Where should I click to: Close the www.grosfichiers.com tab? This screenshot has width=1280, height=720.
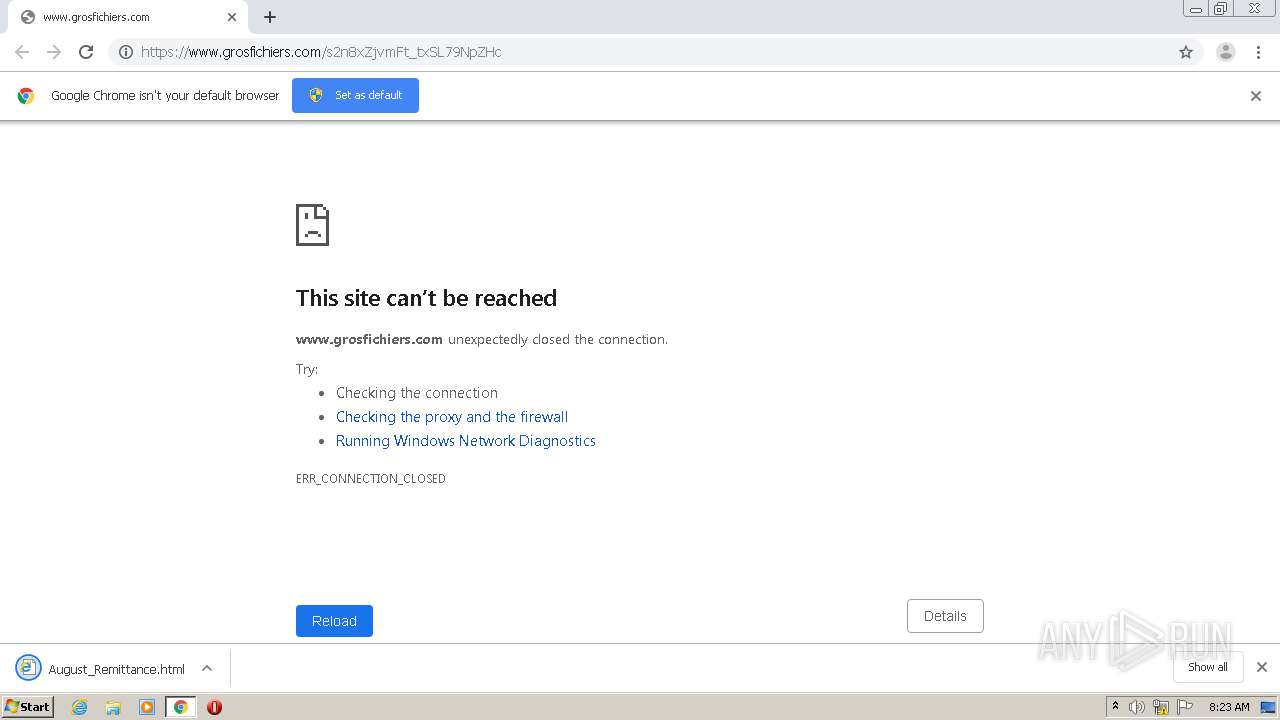[x=232, y=17]
